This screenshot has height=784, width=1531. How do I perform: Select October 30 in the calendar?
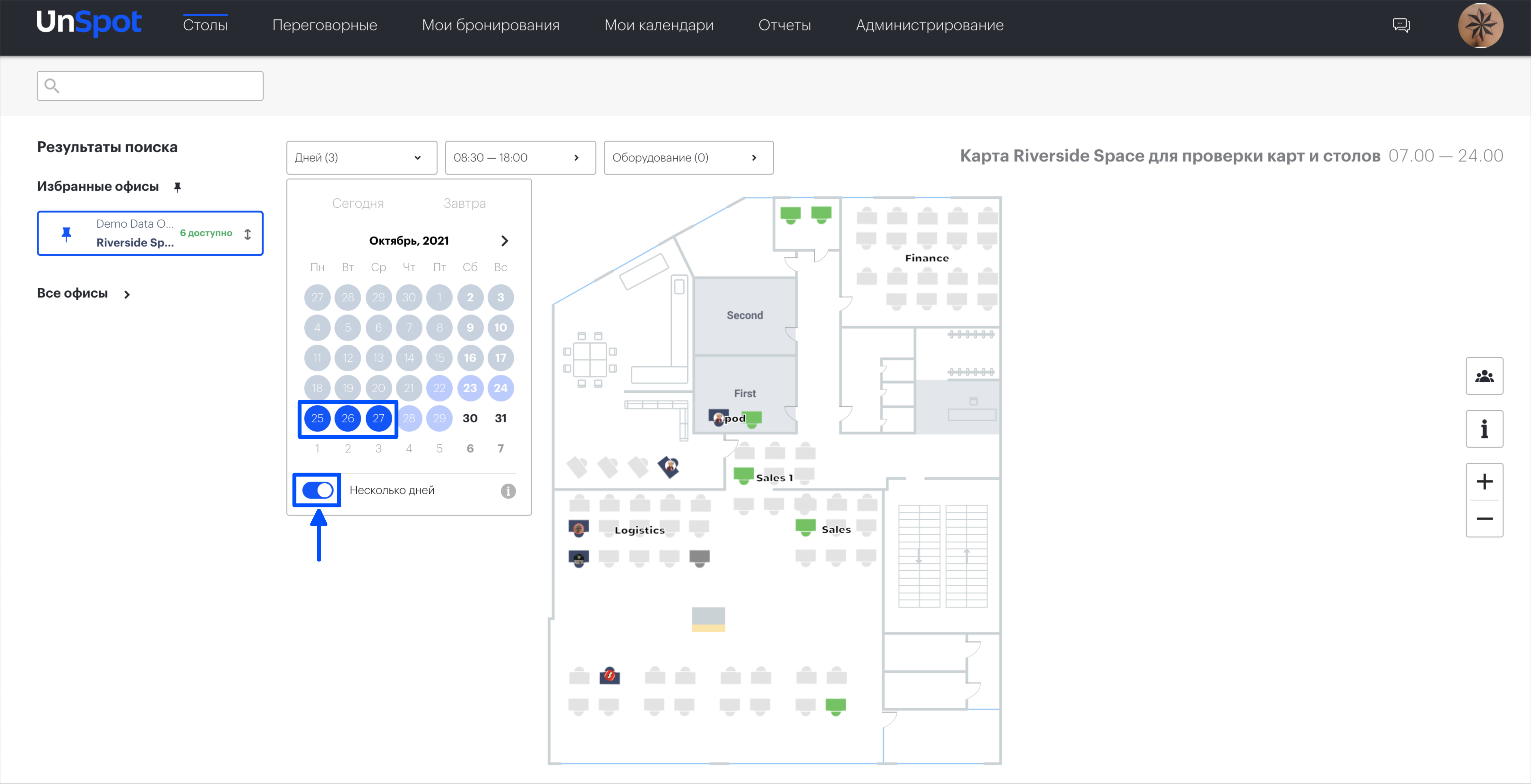[x=470, y=419]
